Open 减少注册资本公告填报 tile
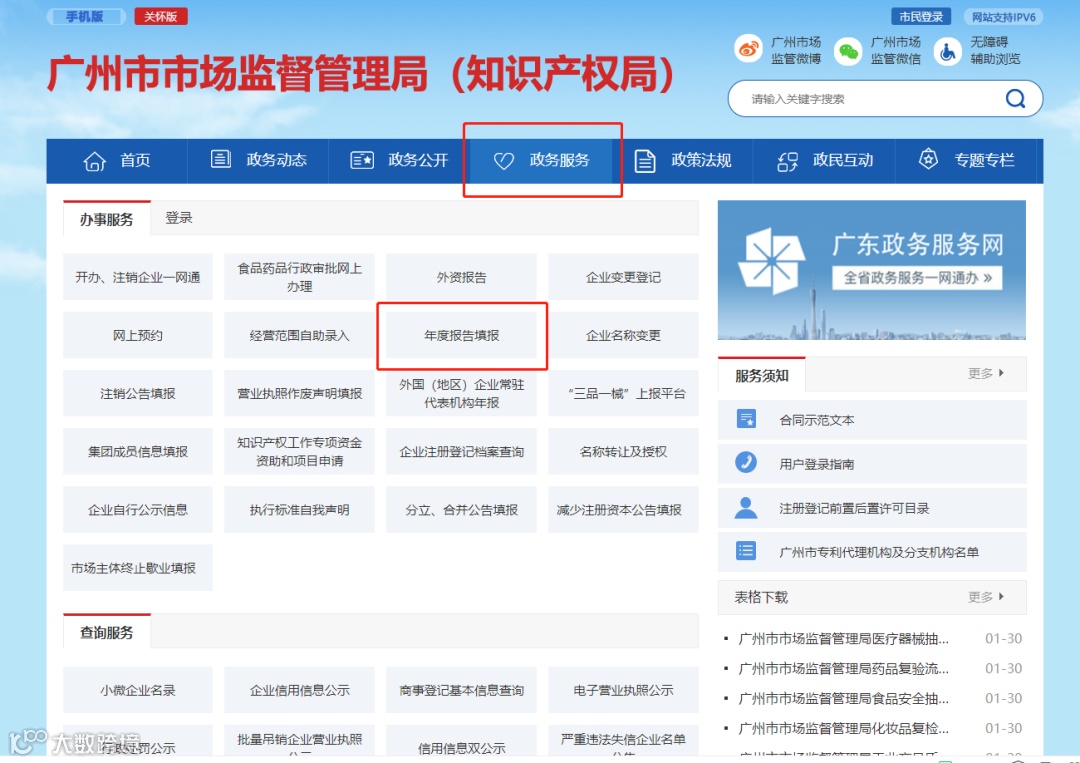The height and width of the screenshot is (763, 1080). pyautogui.click(x=623, y=510)
